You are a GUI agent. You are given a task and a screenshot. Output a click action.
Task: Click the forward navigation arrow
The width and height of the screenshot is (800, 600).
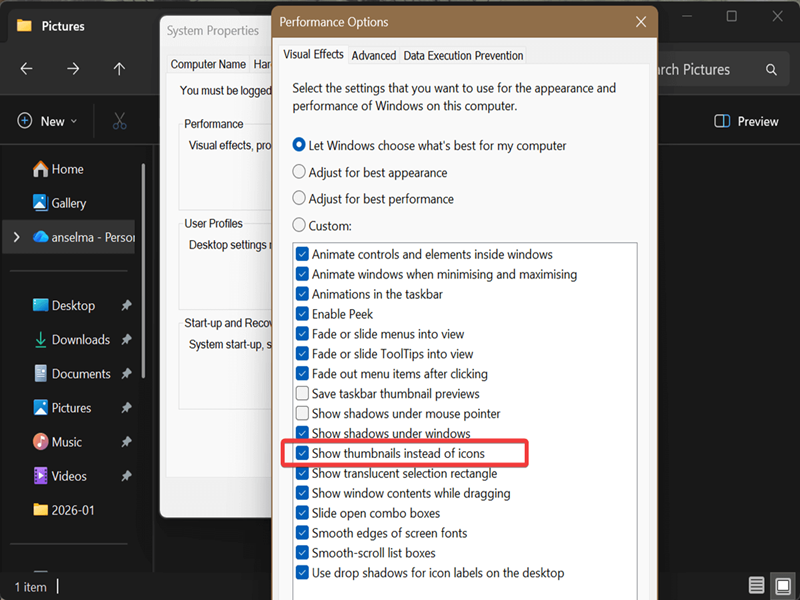(73, 69)
